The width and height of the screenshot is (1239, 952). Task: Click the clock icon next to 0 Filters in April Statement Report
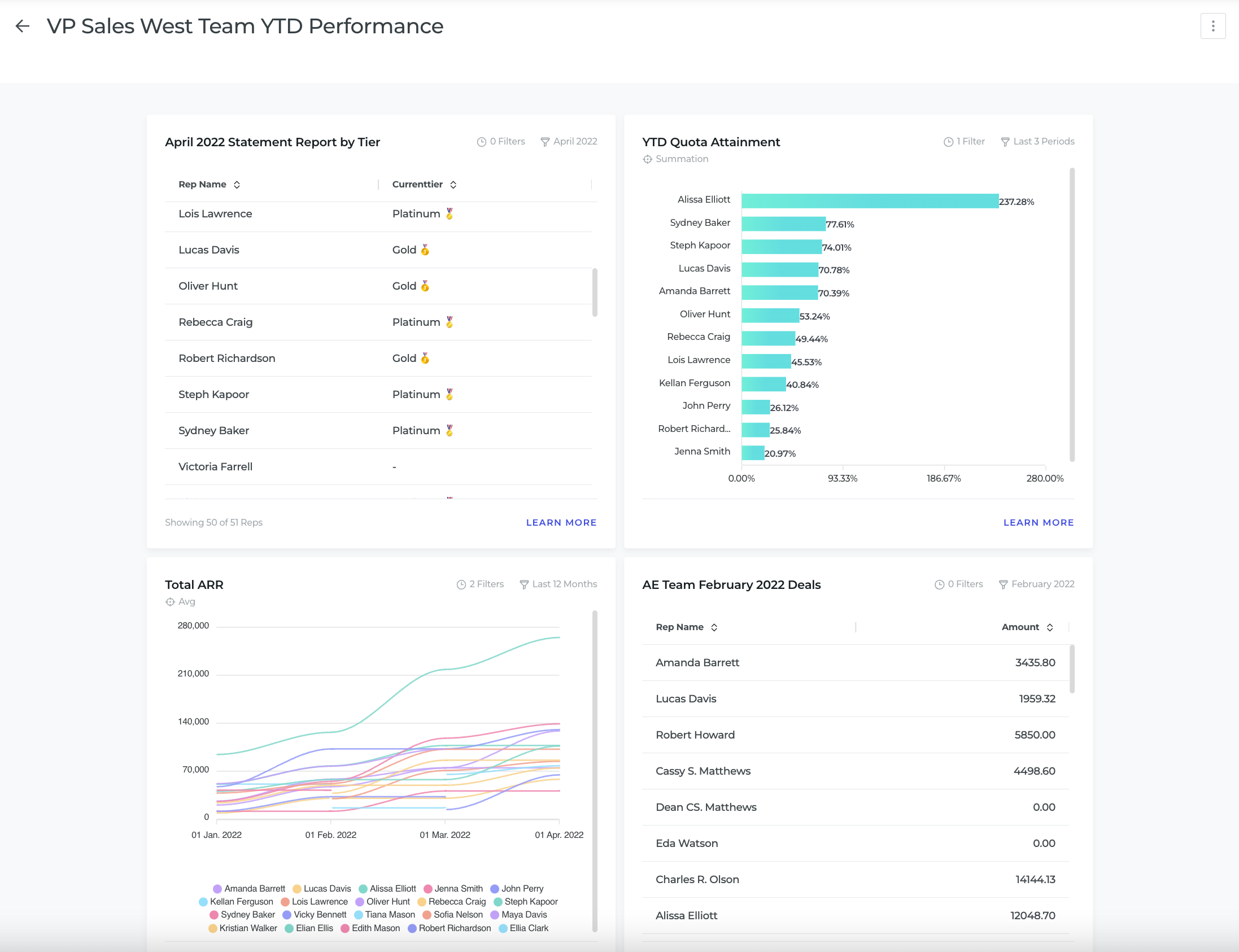(x=481, y=142)
